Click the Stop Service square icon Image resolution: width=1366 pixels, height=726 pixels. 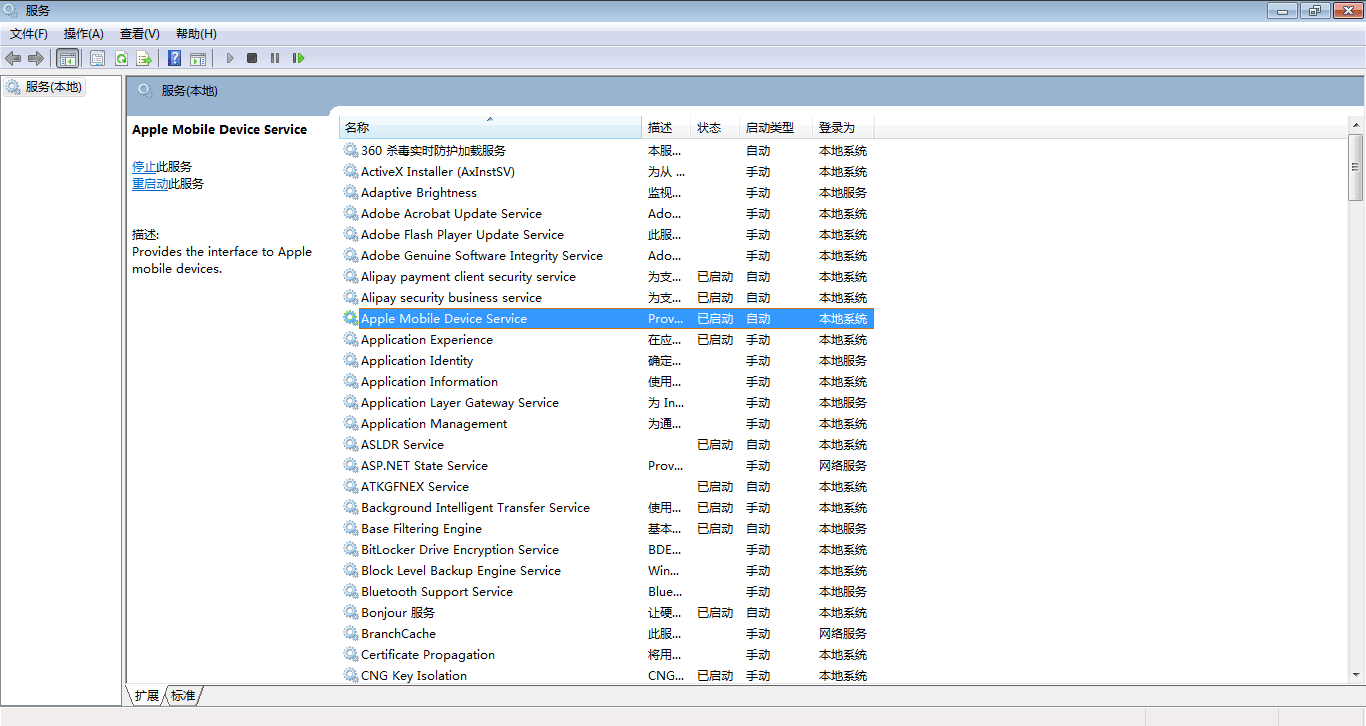252,58
